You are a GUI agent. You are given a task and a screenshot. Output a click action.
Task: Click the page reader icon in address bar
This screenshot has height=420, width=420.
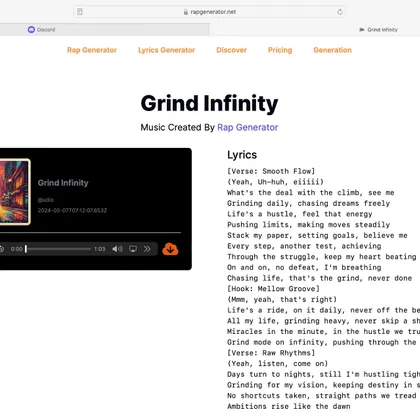click(80, 12)
